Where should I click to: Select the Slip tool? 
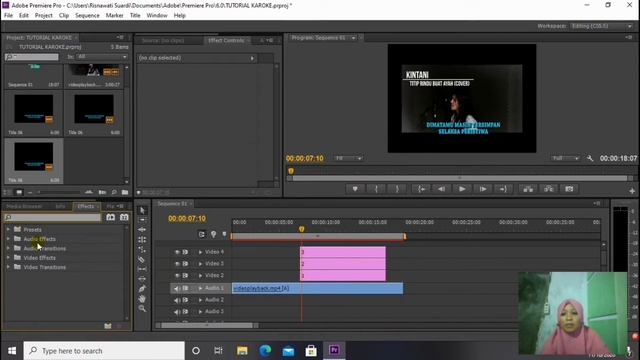(142, 269)
